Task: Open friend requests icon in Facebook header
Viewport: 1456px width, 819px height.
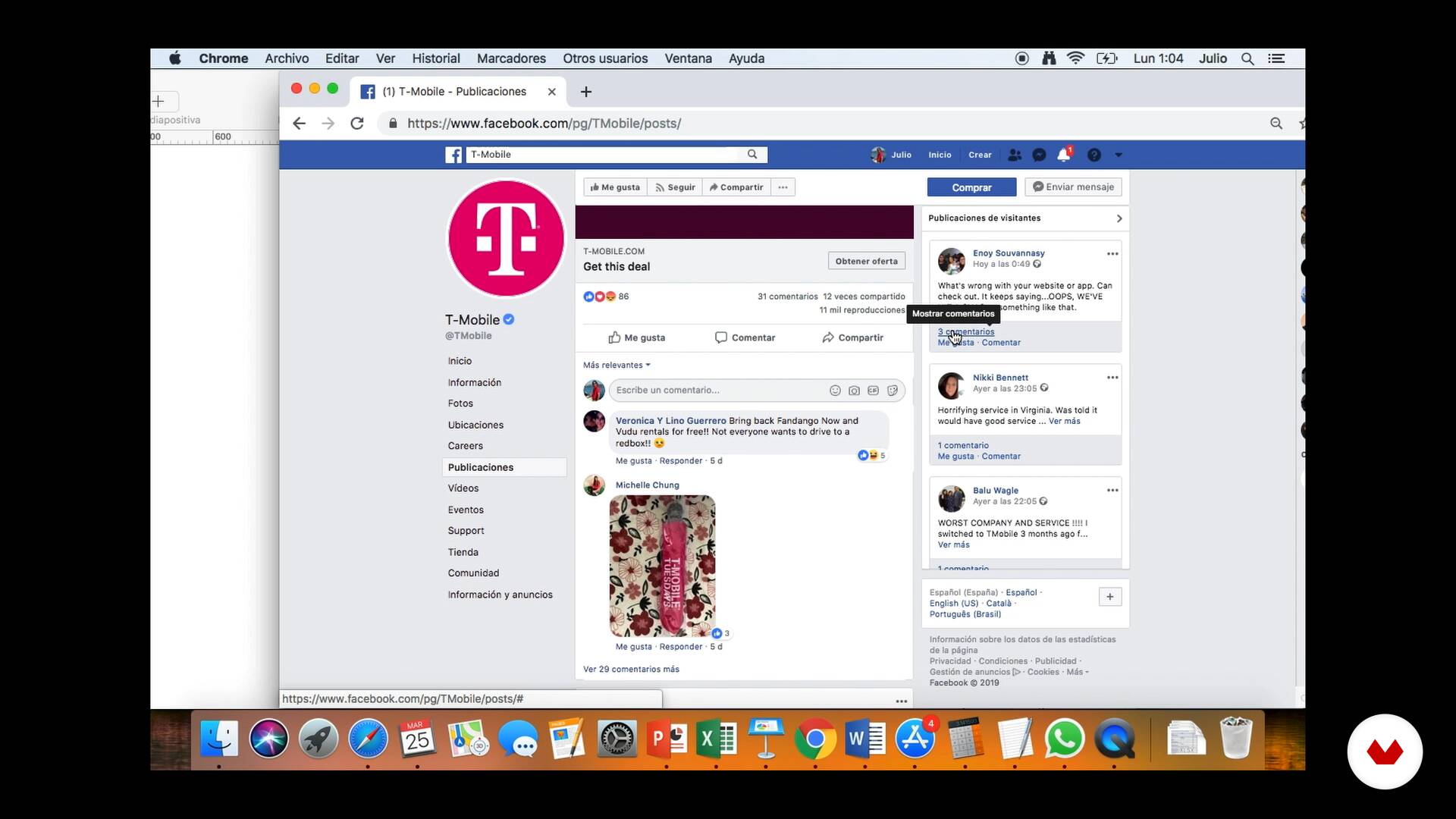Action: [1015, 155]
